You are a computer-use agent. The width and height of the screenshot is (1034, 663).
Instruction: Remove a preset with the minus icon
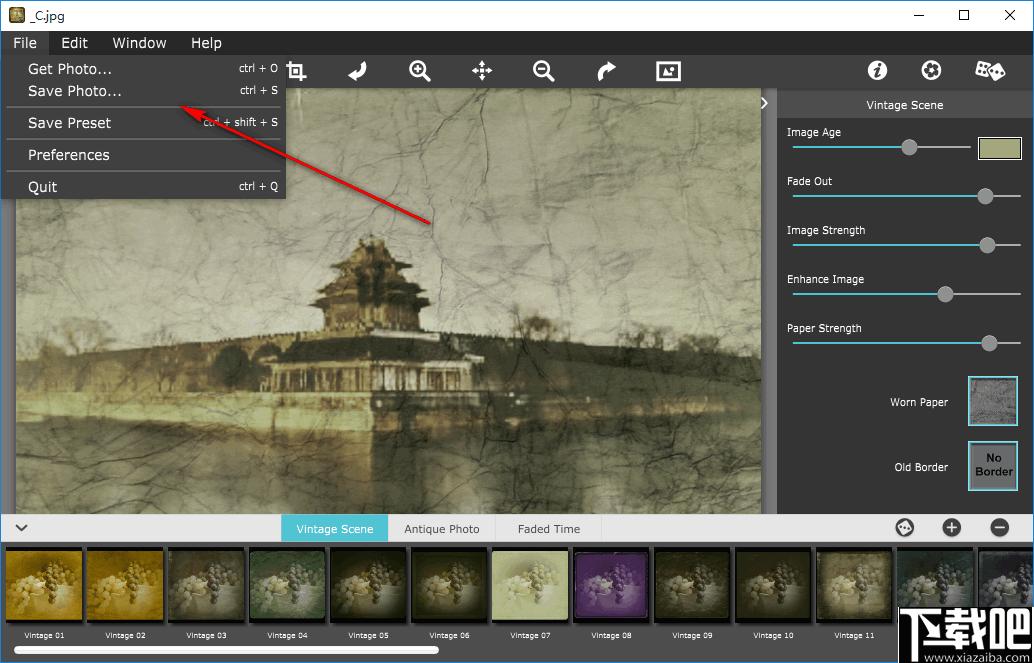(x=1000, y=528)
